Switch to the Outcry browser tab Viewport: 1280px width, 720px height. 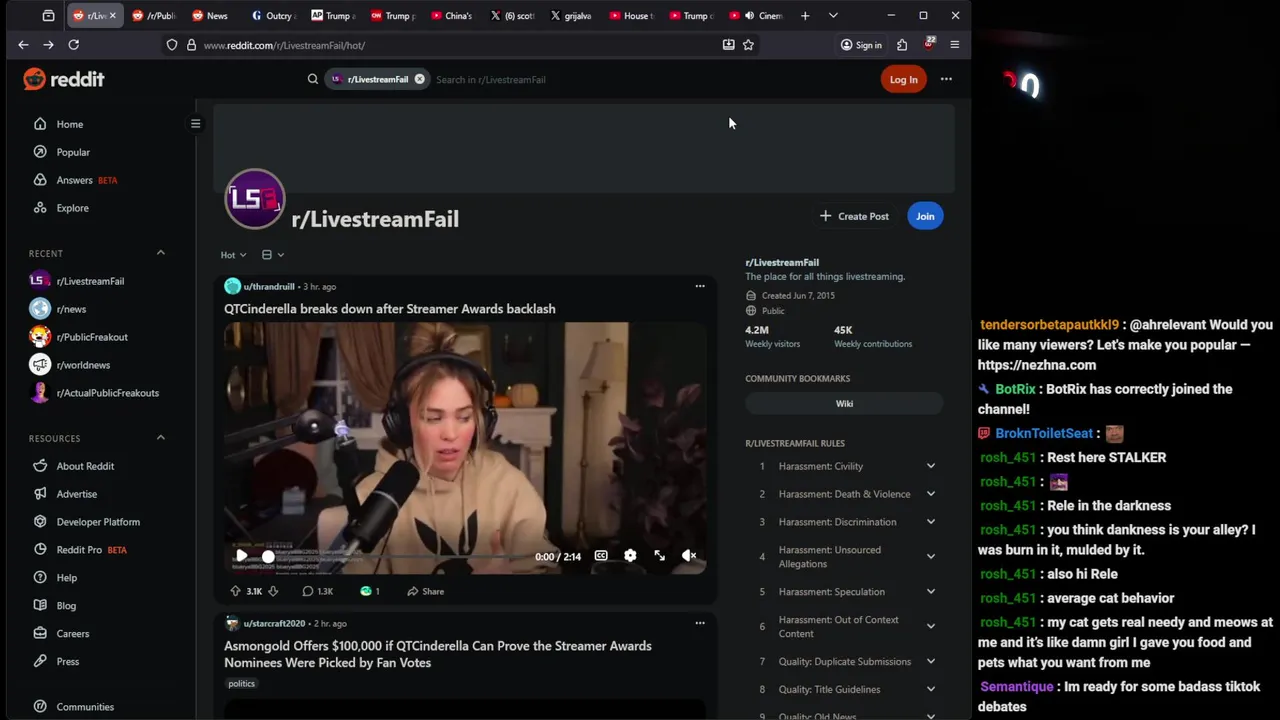tap(272, 16)
